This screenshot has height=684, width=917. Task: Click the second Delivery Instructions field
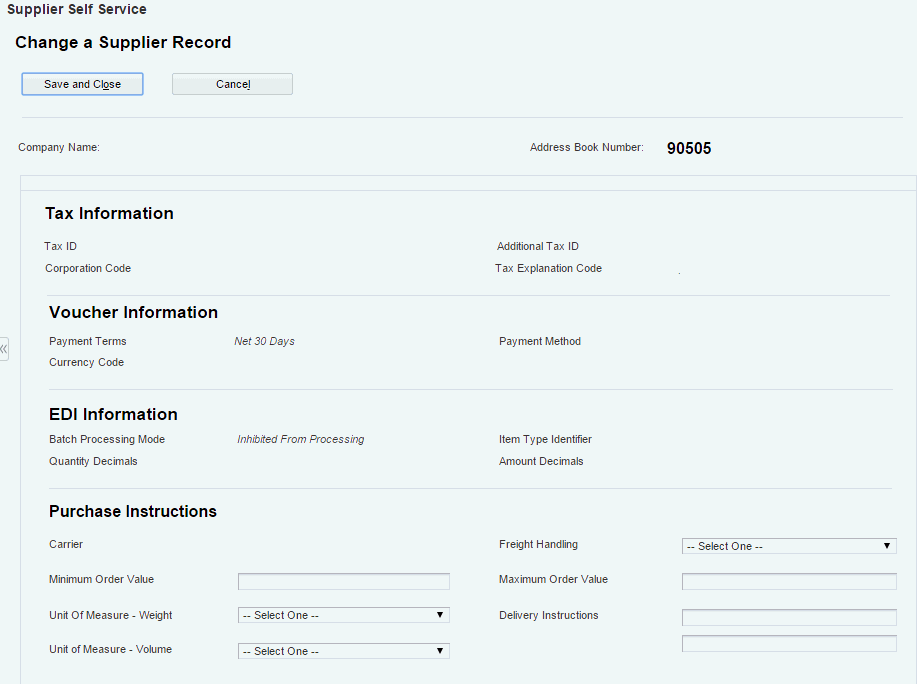coord(789,643)
